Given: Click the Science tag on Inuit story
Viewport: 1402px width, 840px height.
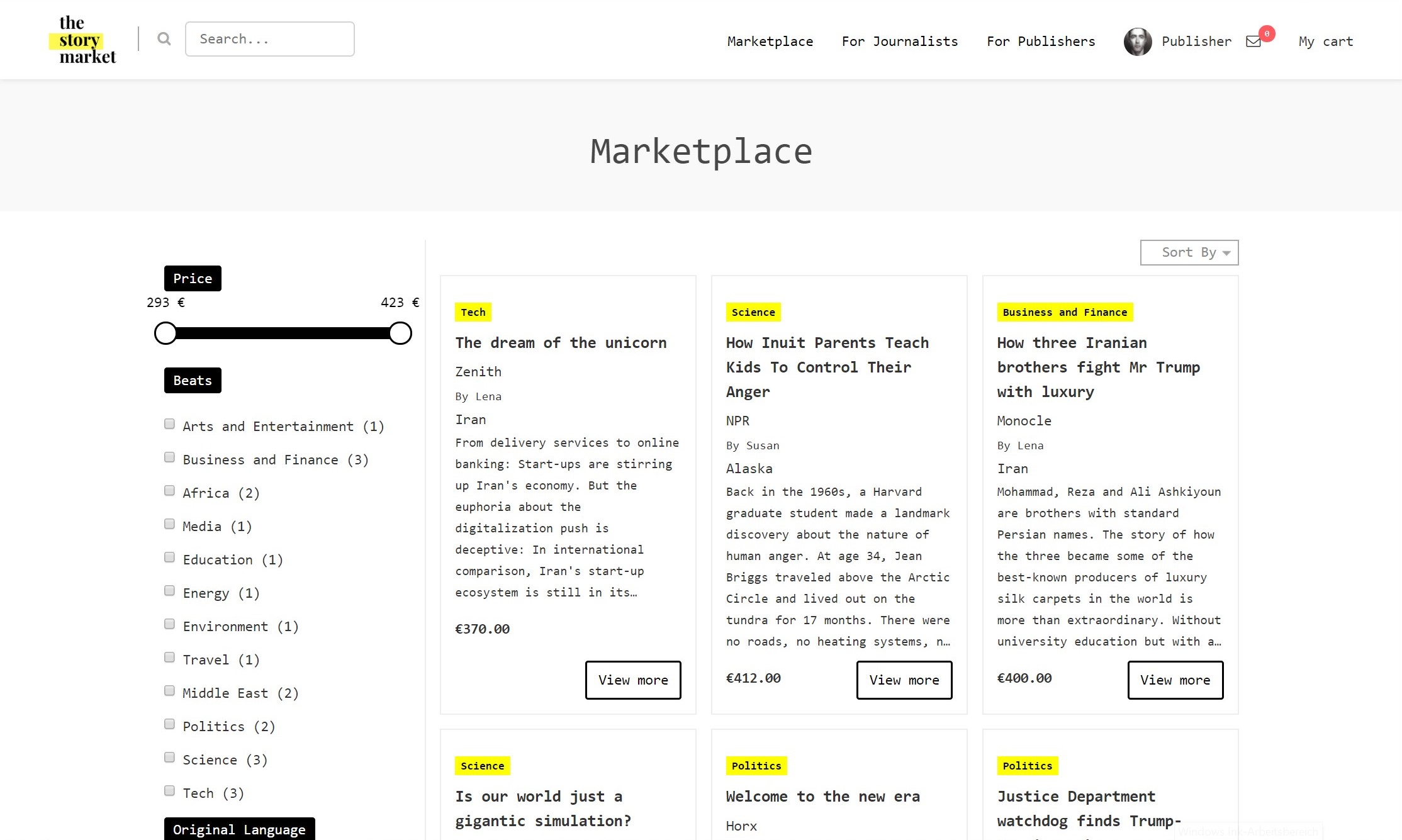Looking at the screenshot, I should click(753, 312).
